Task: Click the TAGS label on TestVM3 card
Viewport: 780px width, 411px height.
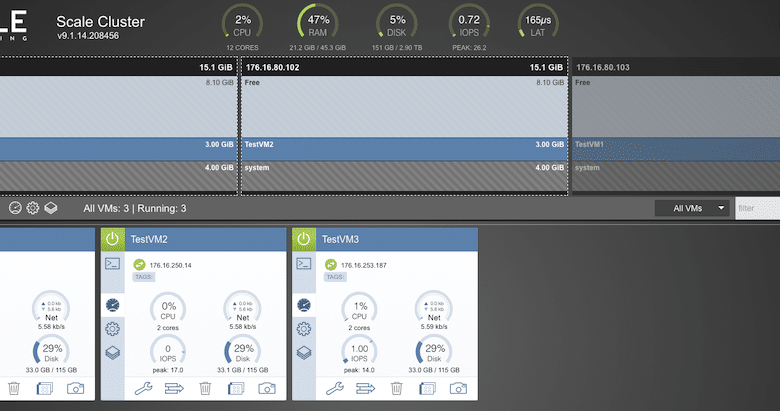Action: click(335, 277)
